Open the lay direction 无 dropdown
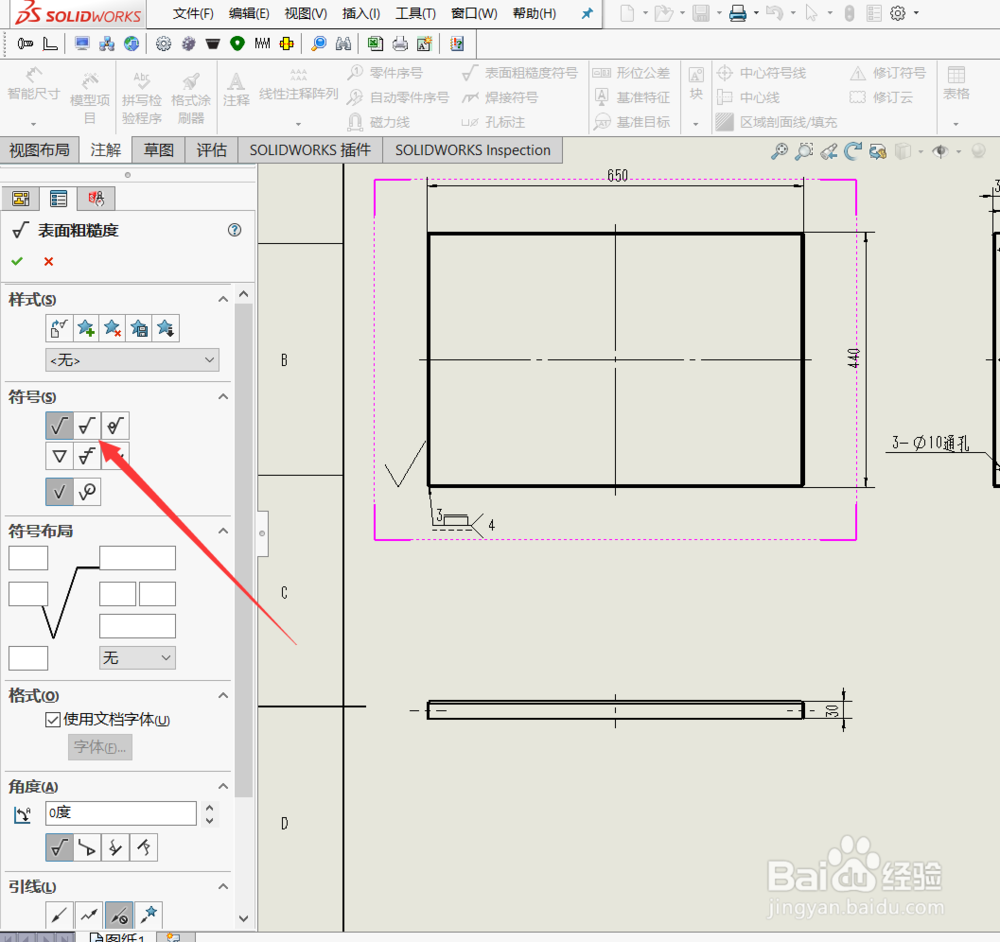 point(137,658)
